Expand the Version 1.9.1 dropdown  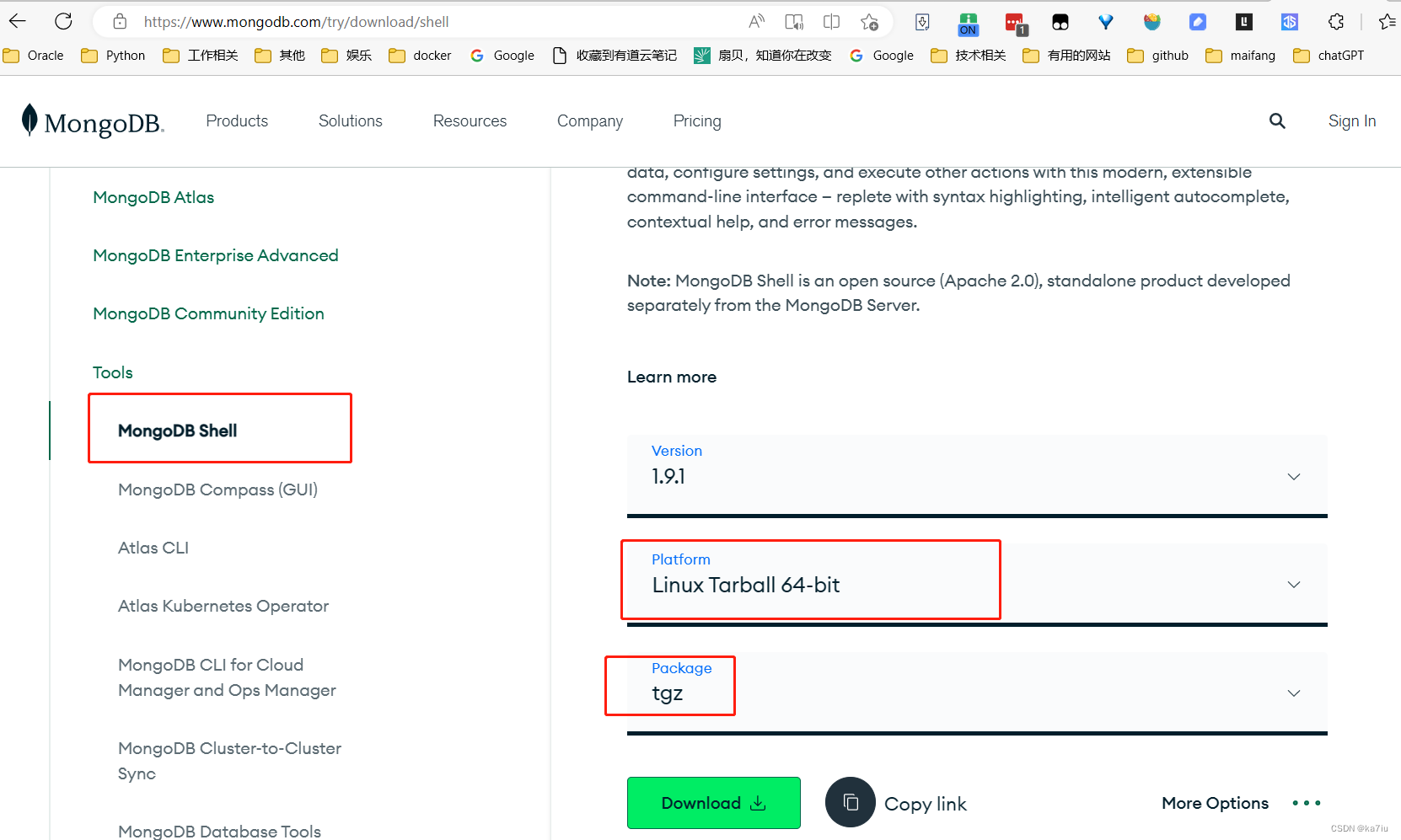coord(1293,476)
